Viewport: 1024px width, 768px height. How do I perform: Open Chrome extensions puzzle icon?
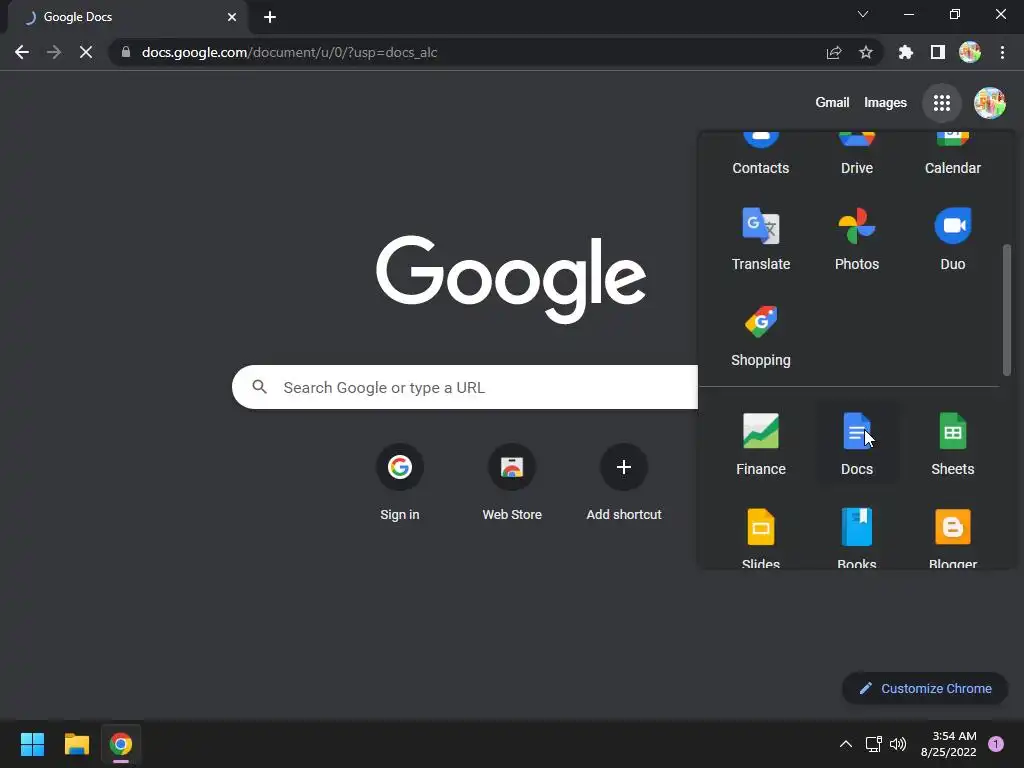(x=905, y=52)
